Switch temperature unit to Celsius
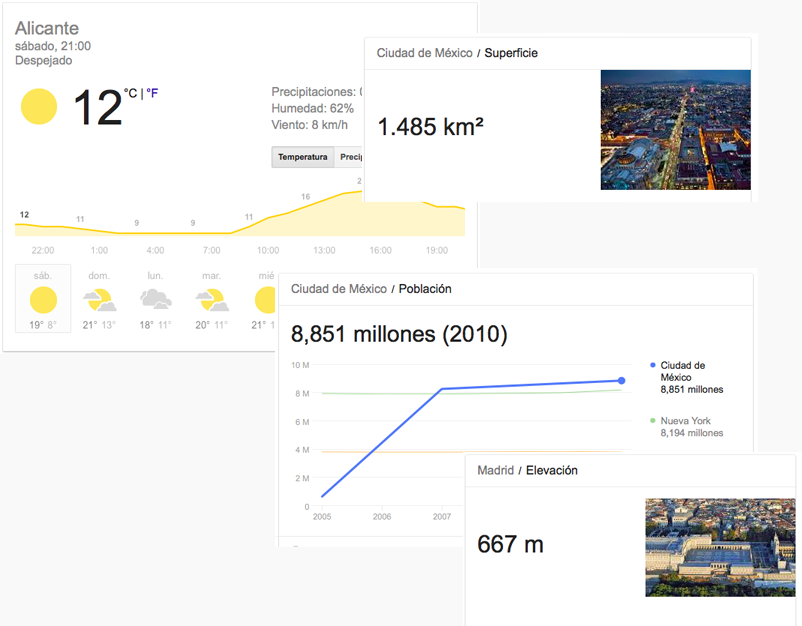Screen dimensions: 802x626 point(131,93)
